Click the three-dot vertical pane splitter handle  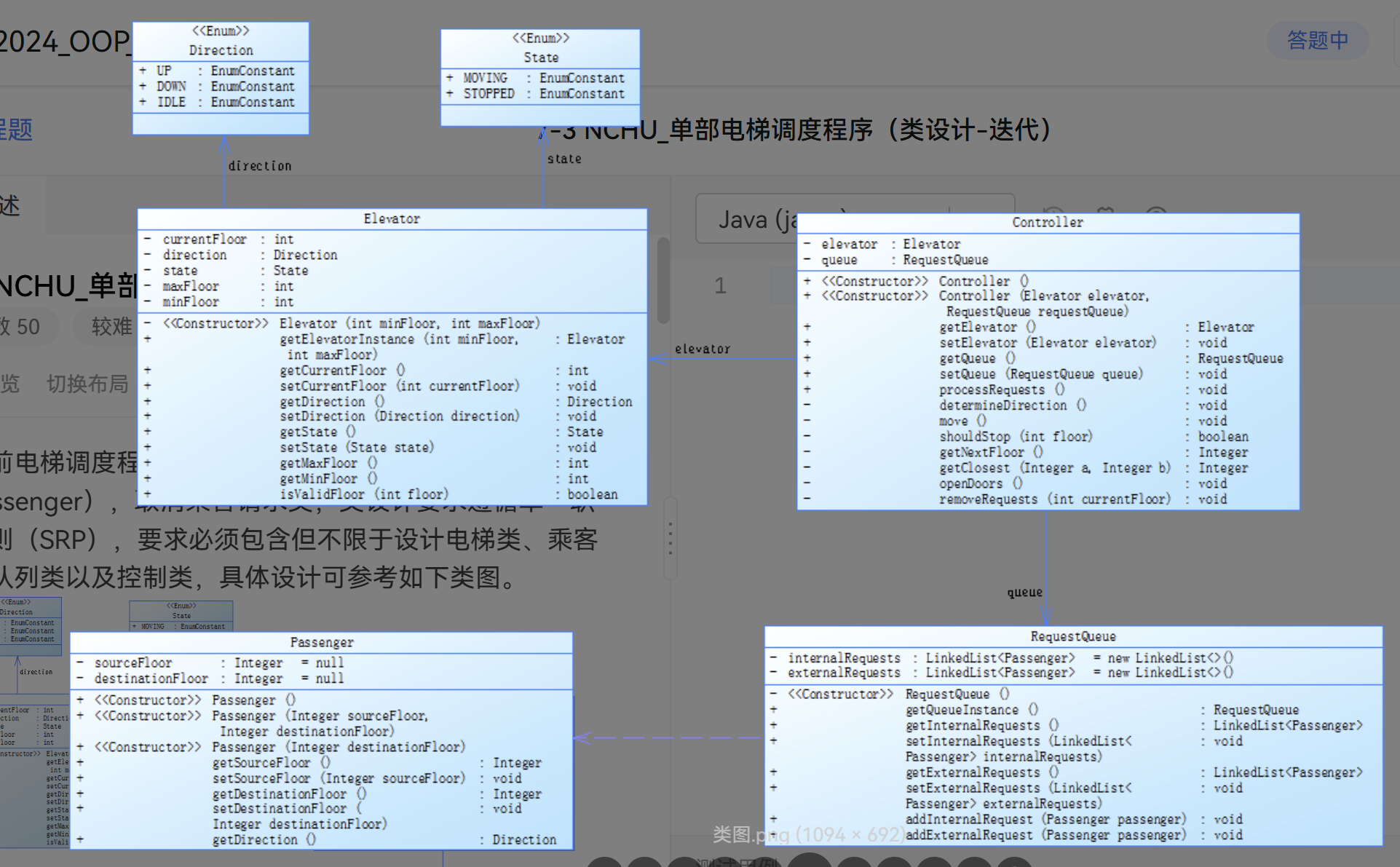click(x=671, y=538)
